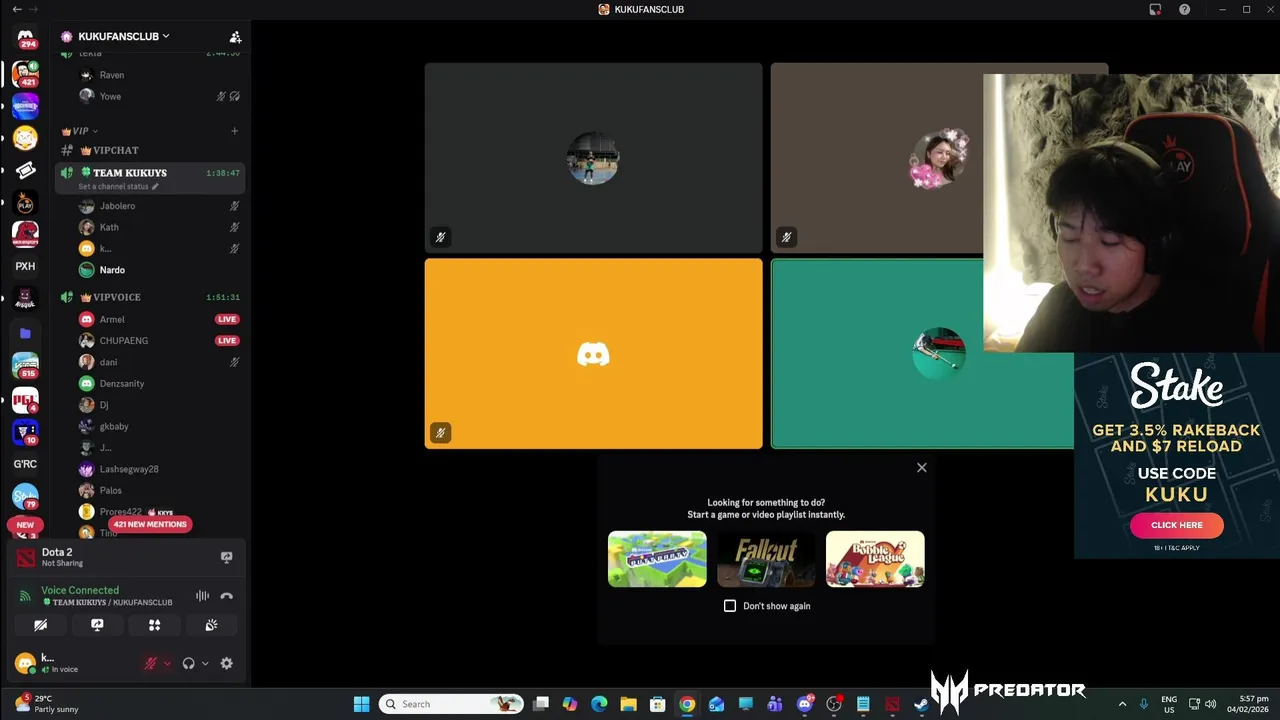Edit channel status pencil for TEAM KUKUYS
This screenshot has height=720, width=1280.
pyautogui.click(x=155, y=187)
